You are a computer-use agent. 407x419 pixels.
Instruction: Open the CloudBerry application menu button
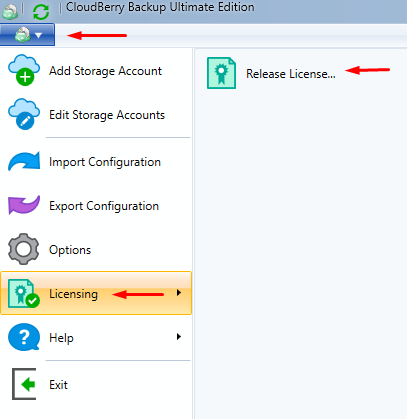(27, 35)
